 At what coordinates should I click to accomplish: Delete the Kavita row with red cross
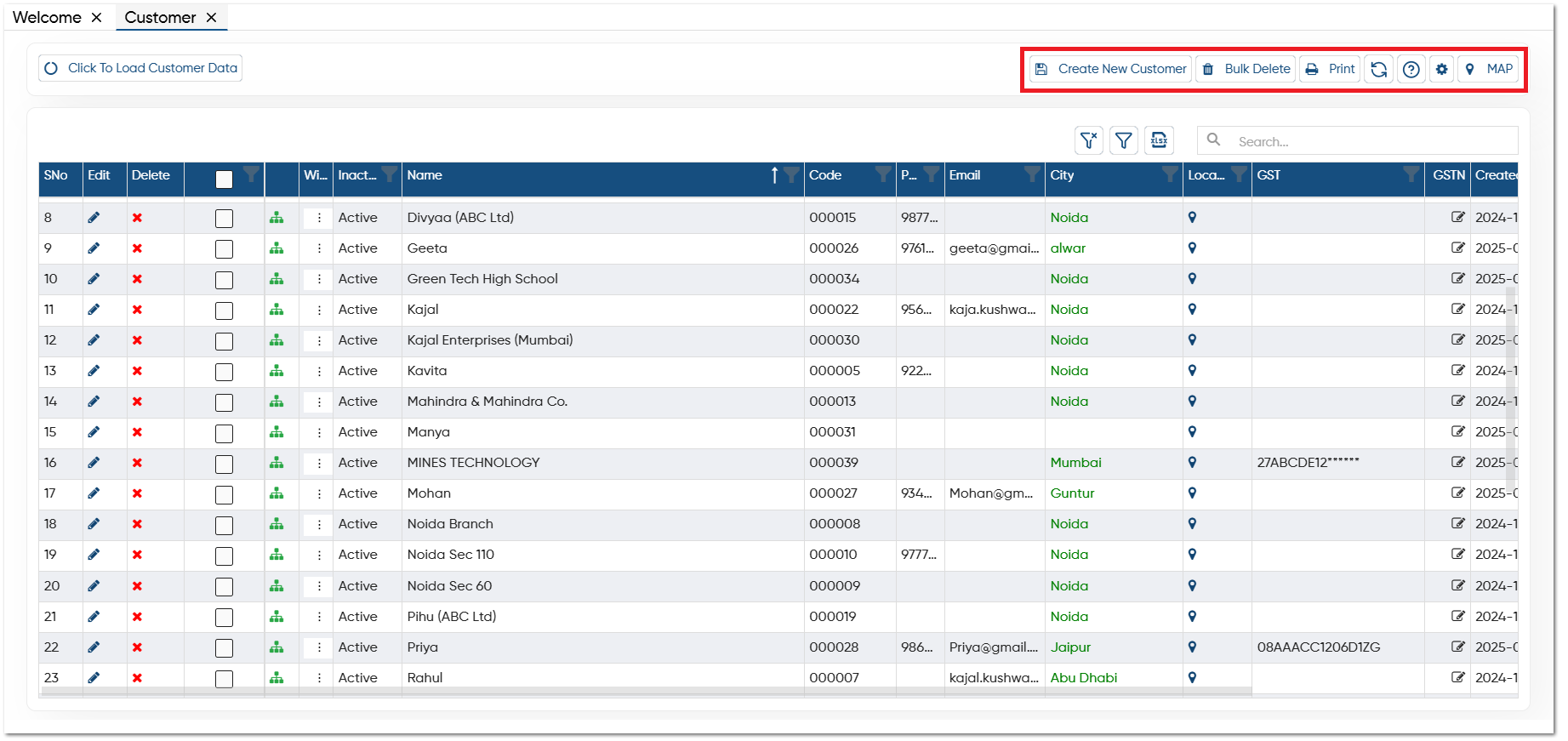(137, 371)
